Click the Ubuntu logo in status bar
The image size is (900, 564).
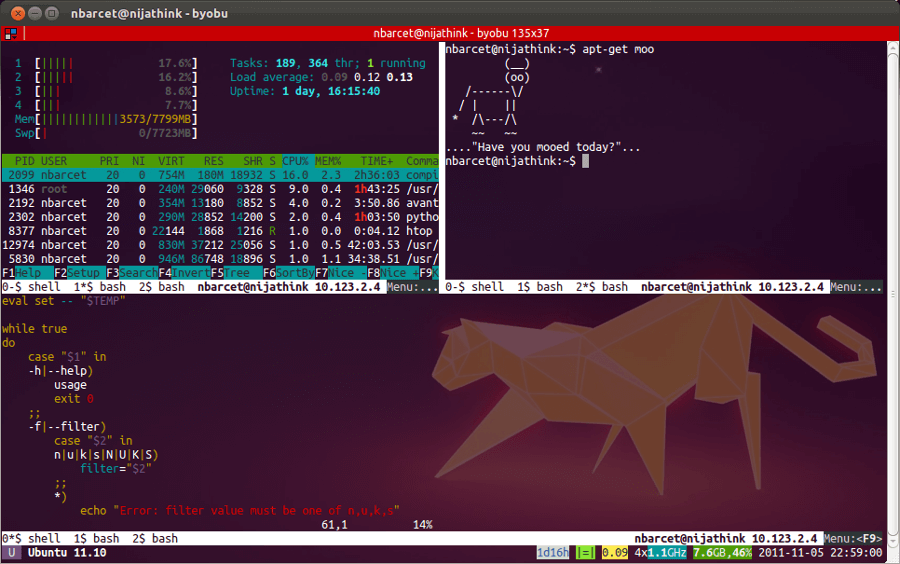[12, 552]
